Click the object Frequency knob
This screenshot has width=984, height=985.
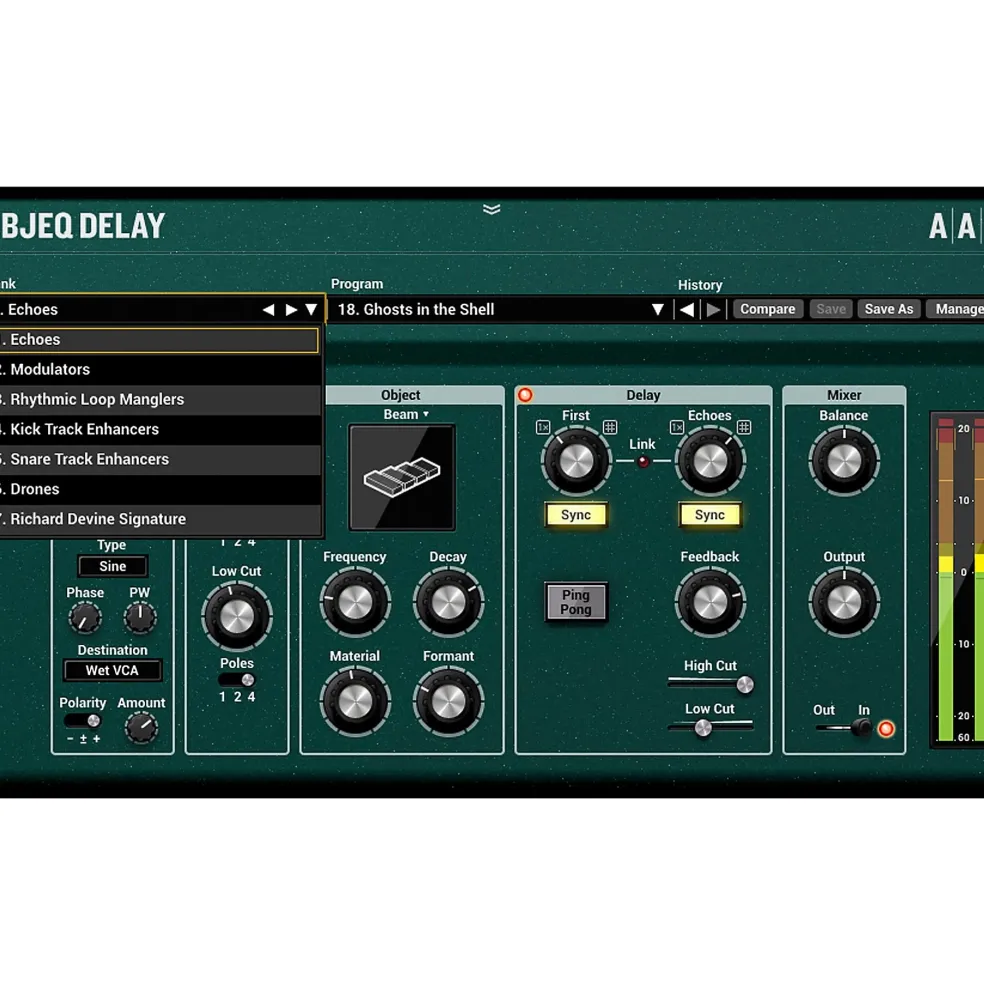(x=355, y=602)
